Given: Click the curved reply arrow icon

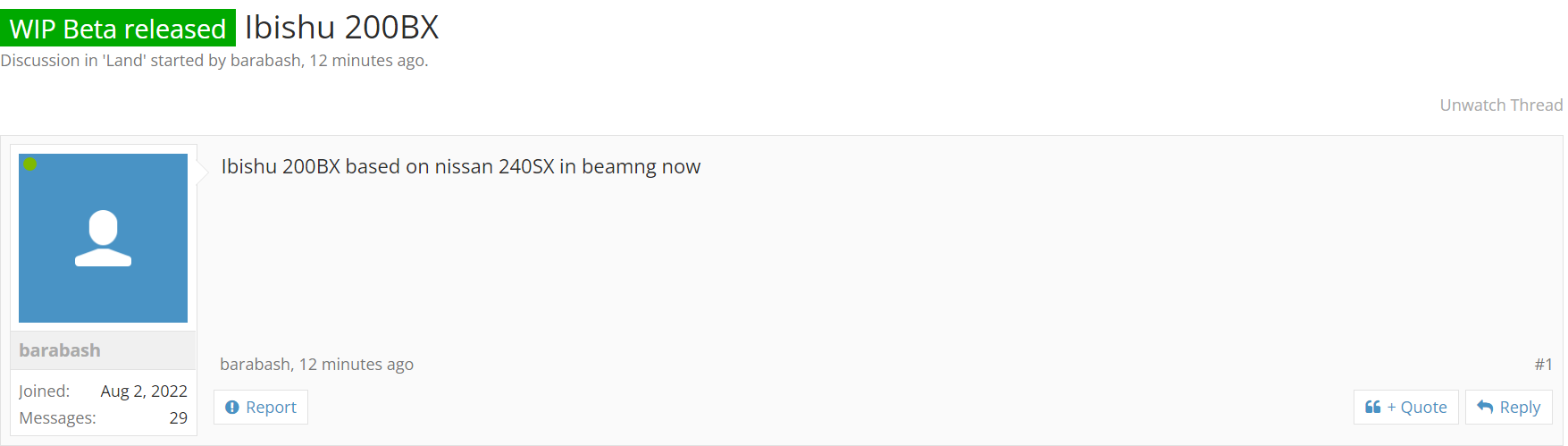Looking at the screenshot, I should (x=1485, y=408).
